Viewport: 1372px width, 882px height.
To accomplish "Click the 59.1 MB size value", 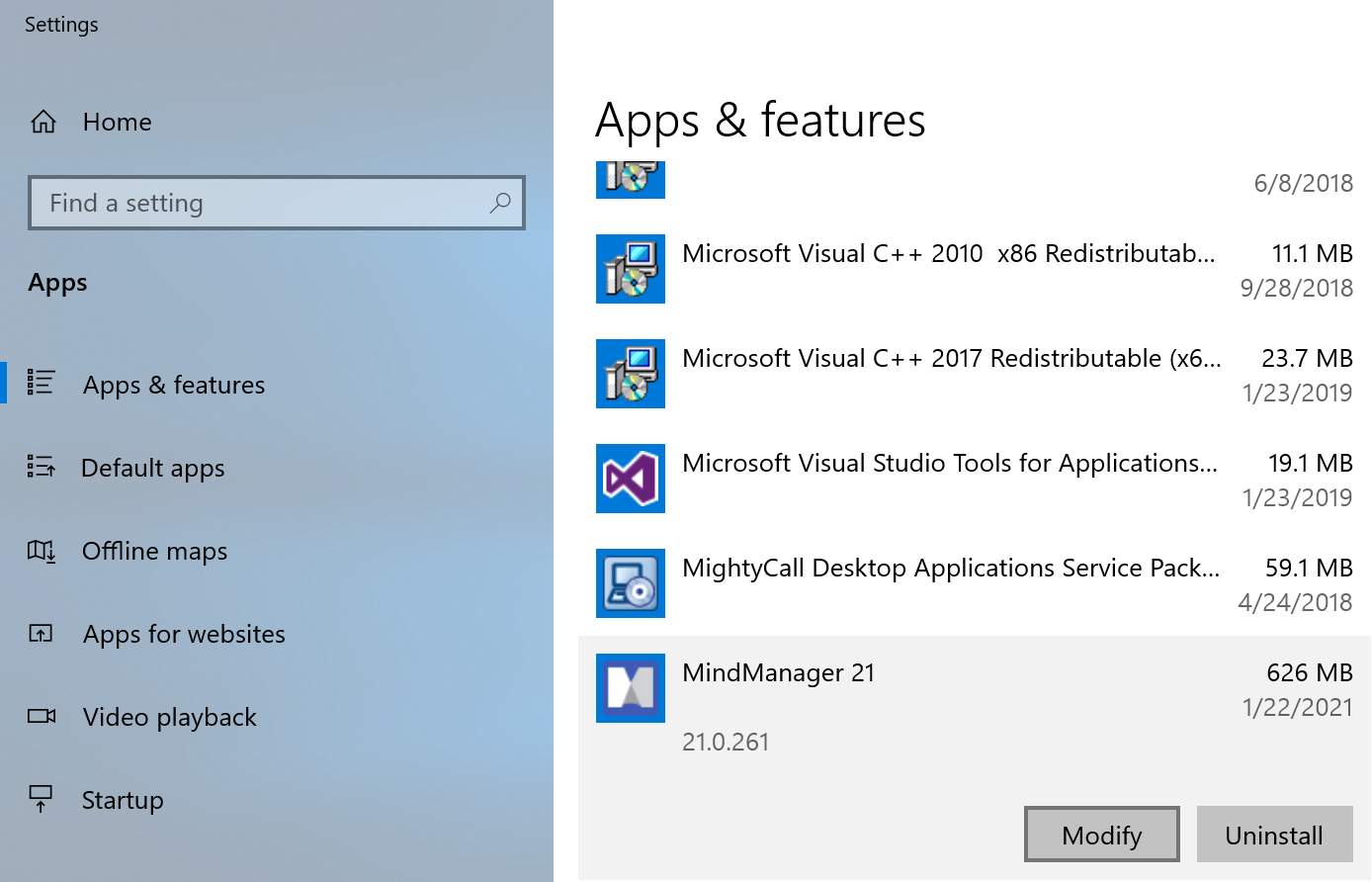I will pos(1310,568).
